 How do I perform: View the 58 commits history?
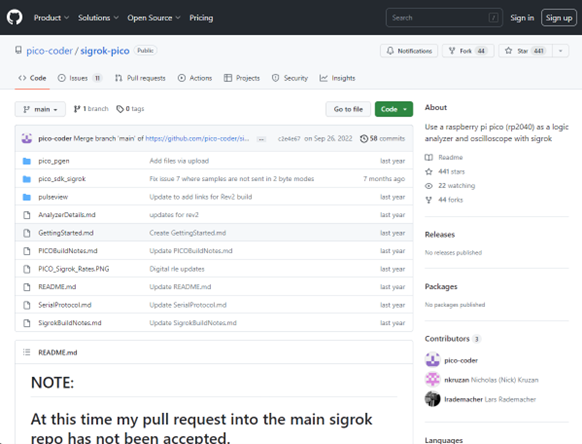(x=382, y=138)
